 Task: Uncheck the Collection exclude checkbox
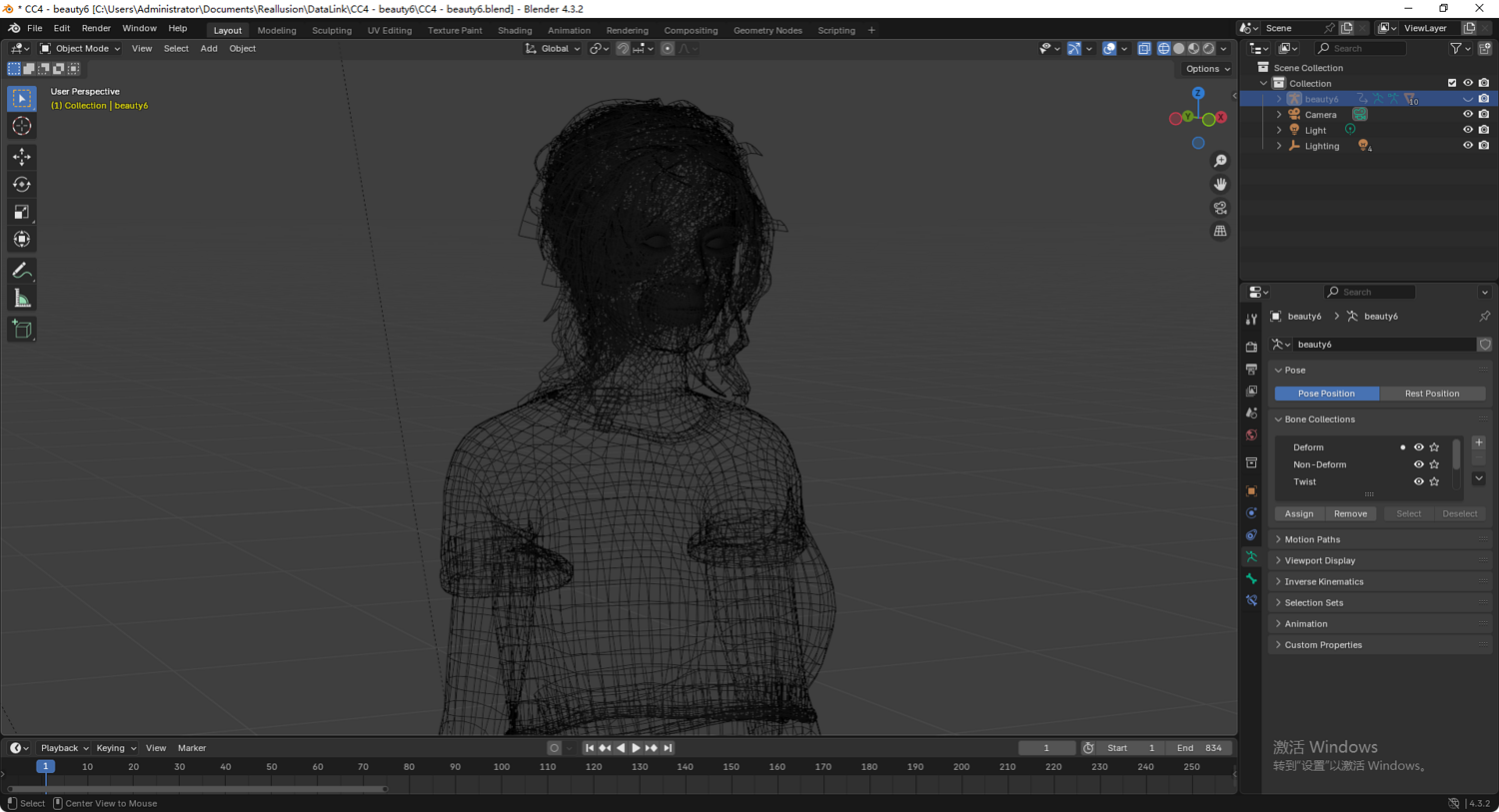1452,84
